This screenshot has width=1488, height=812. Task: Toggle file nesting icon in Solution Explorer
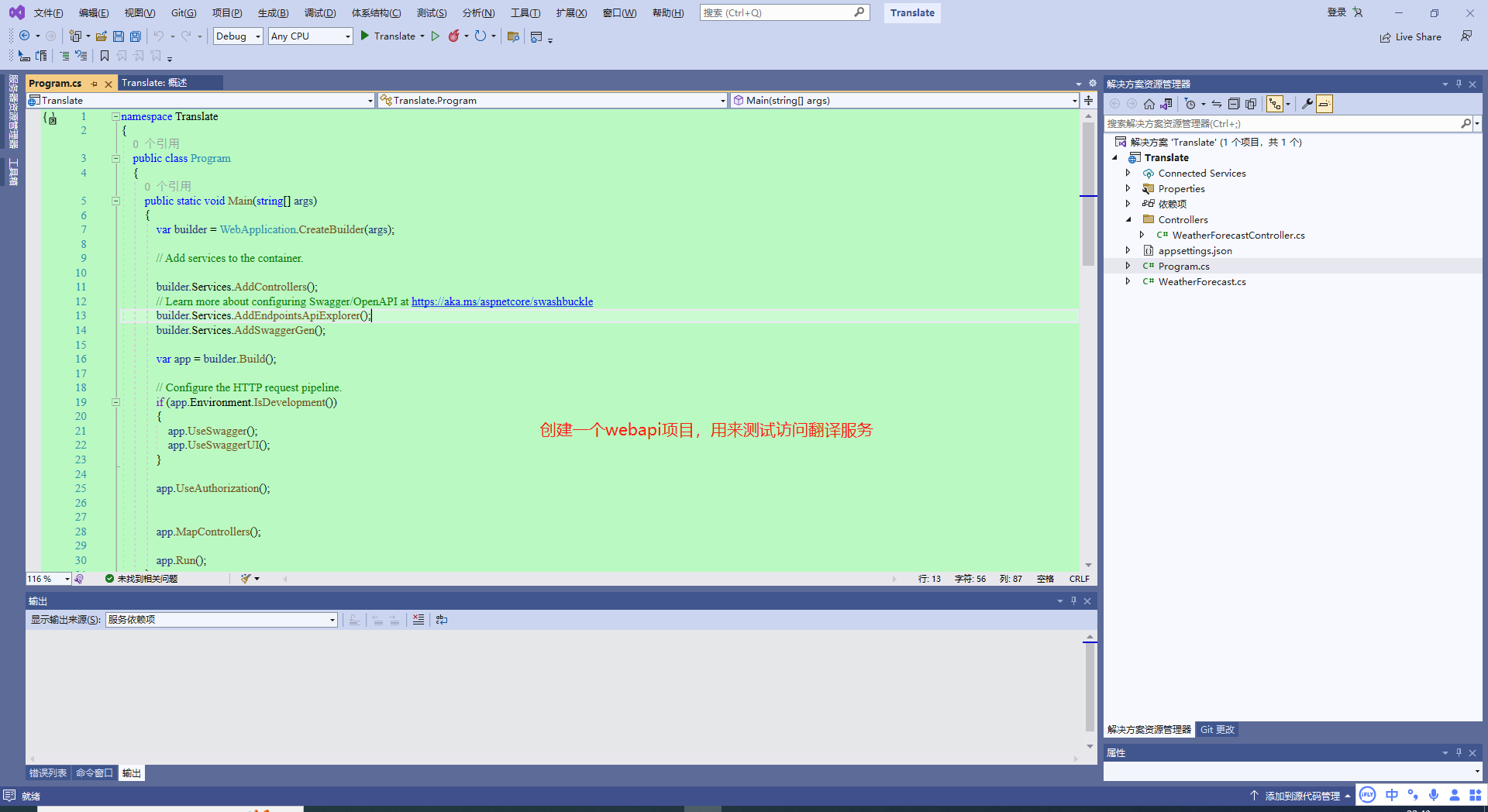tap(1275, 104)
